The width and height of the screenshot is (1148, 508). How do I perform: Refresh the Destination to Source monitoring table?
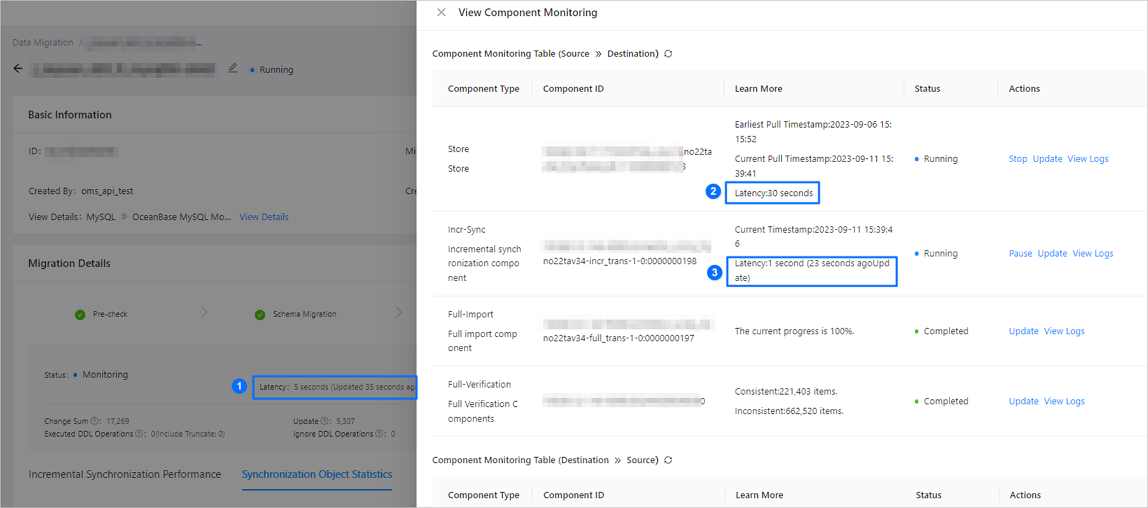pyautogui.click(x=668, y=461)
